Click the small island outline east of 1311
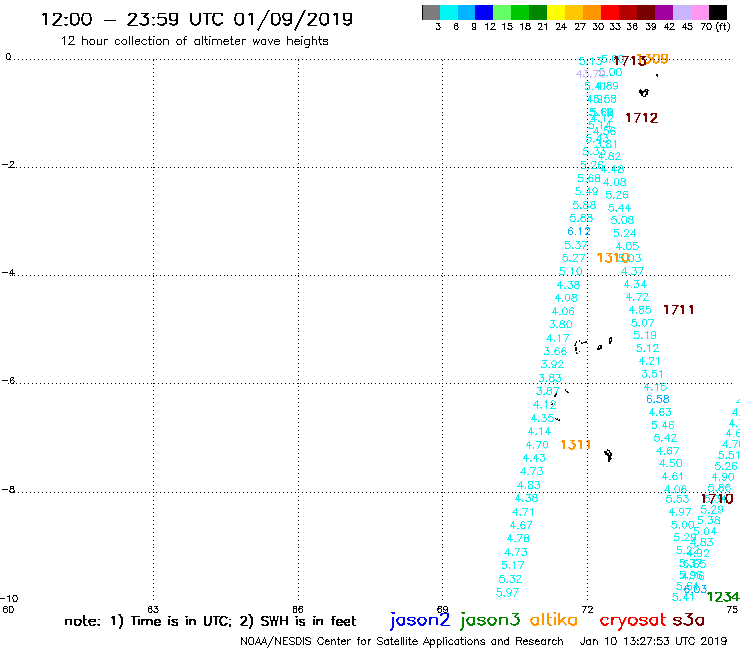Viewport: 740px width, 650px height. (x=608, y=455)
